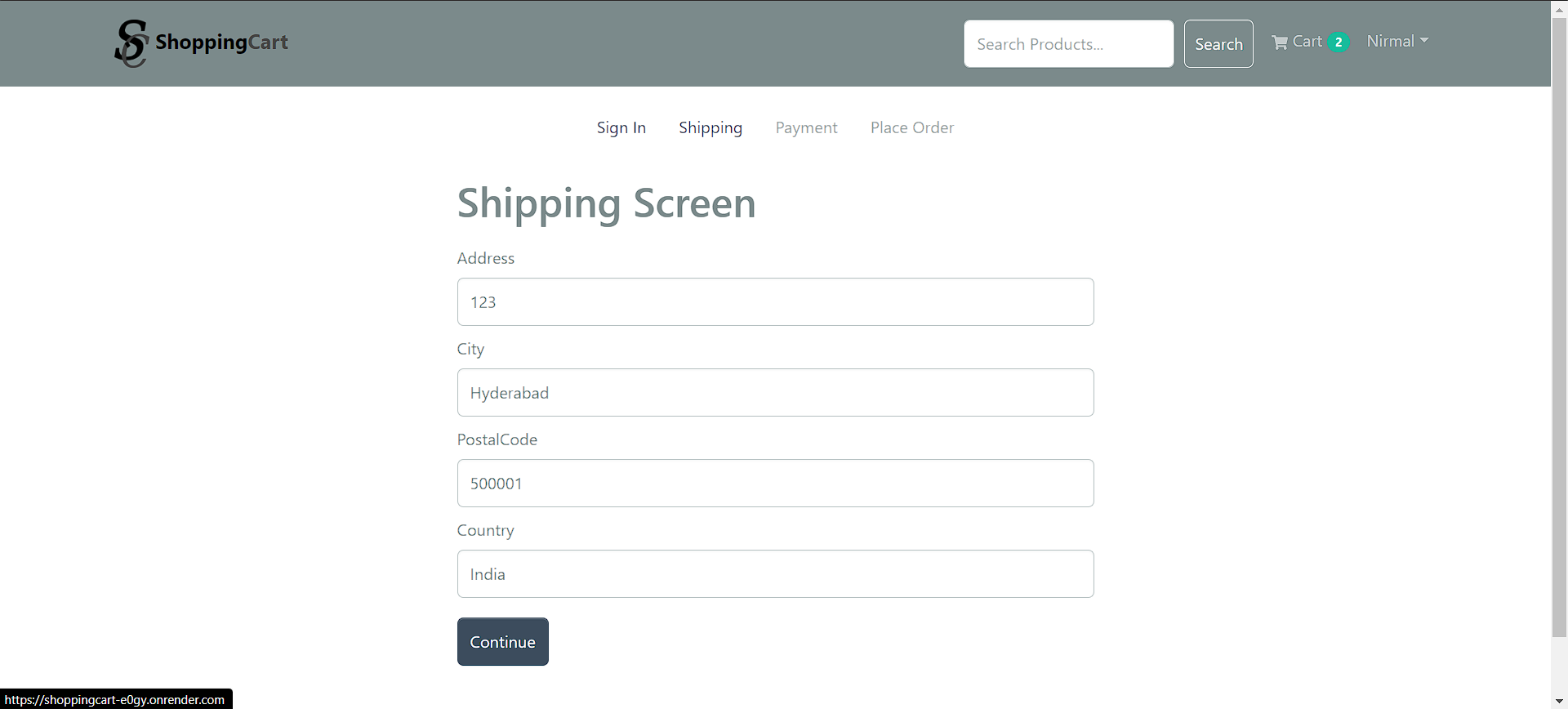Select the Shipping step
The width and height of the screenshot is (1568, 709).
coord(710,127)
